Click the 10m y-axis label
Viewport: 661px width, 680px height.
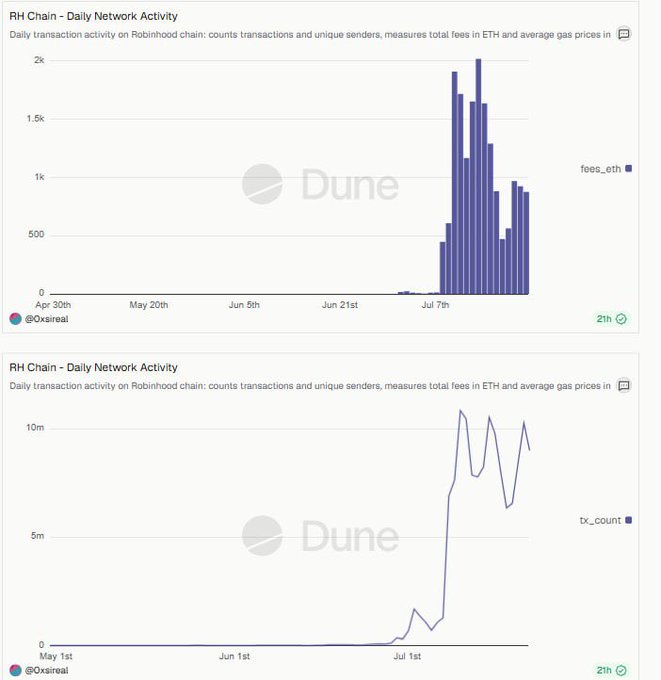click(35, 428)
